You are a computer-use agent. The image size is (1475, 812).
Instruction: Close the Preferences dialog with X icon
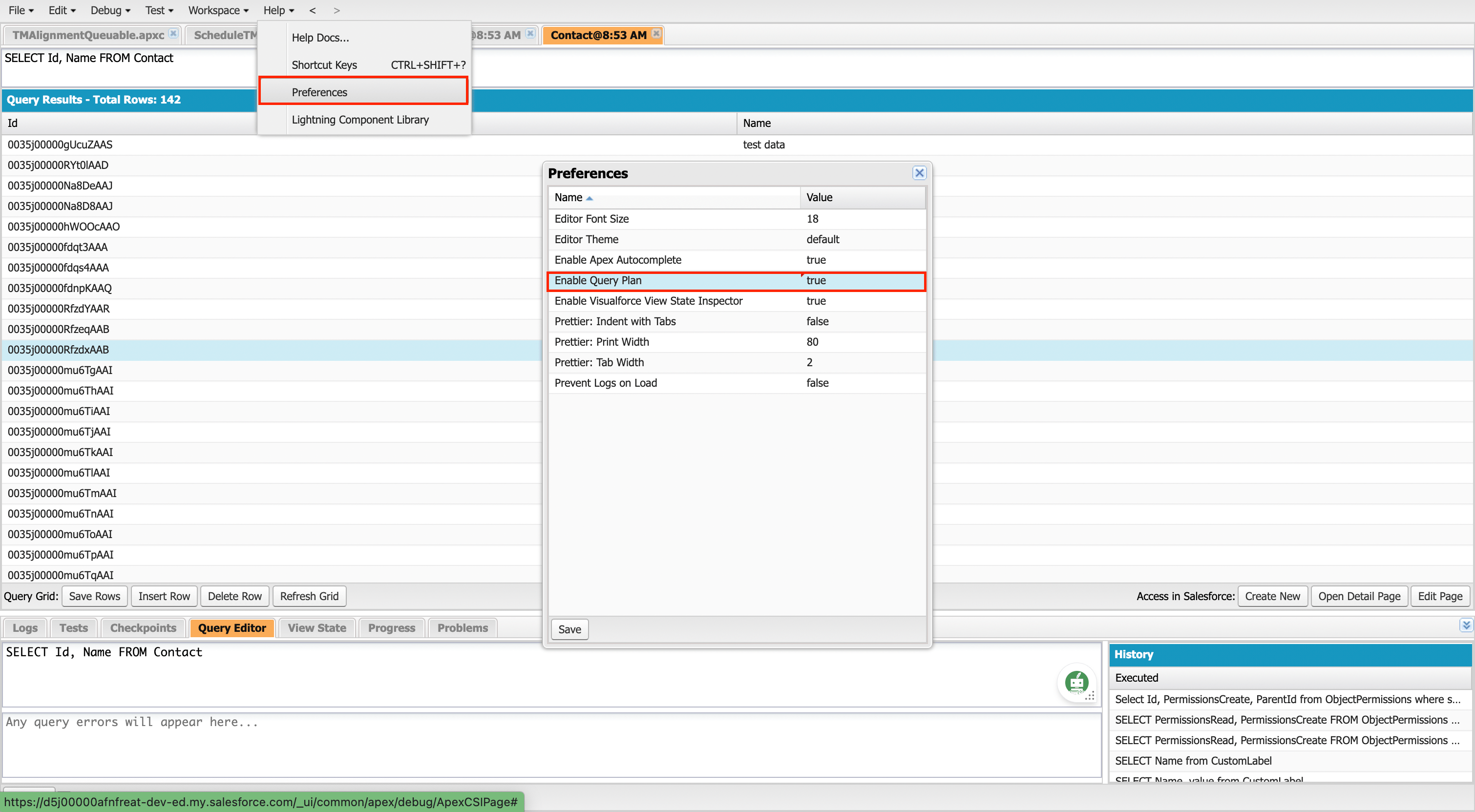919,173
